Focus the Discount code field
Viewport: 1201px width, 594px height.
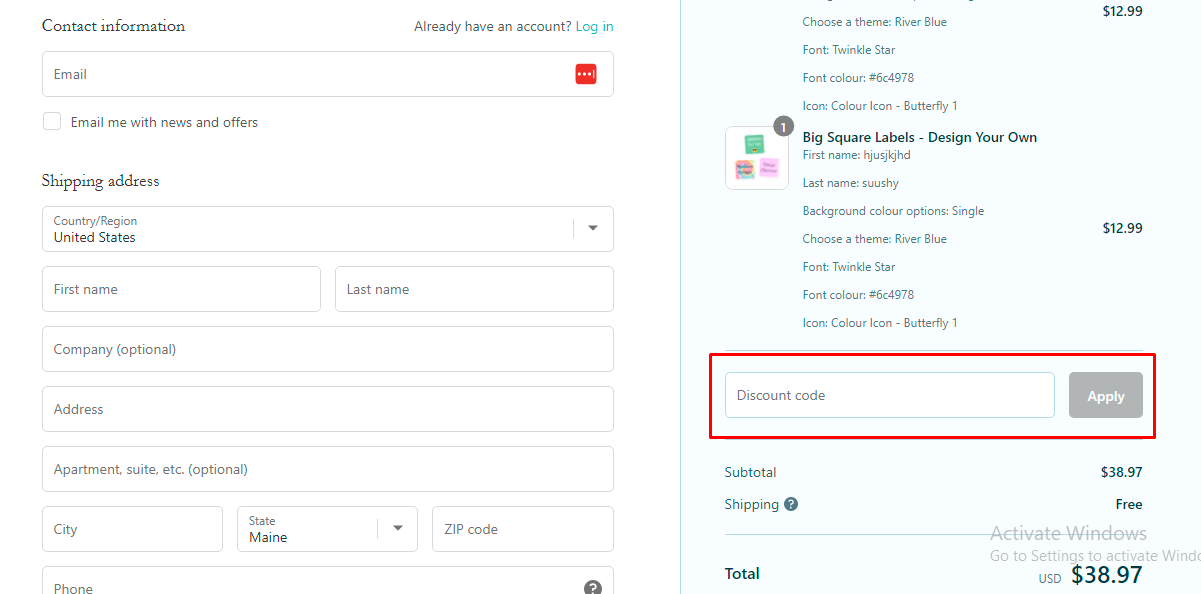[890, 395]
